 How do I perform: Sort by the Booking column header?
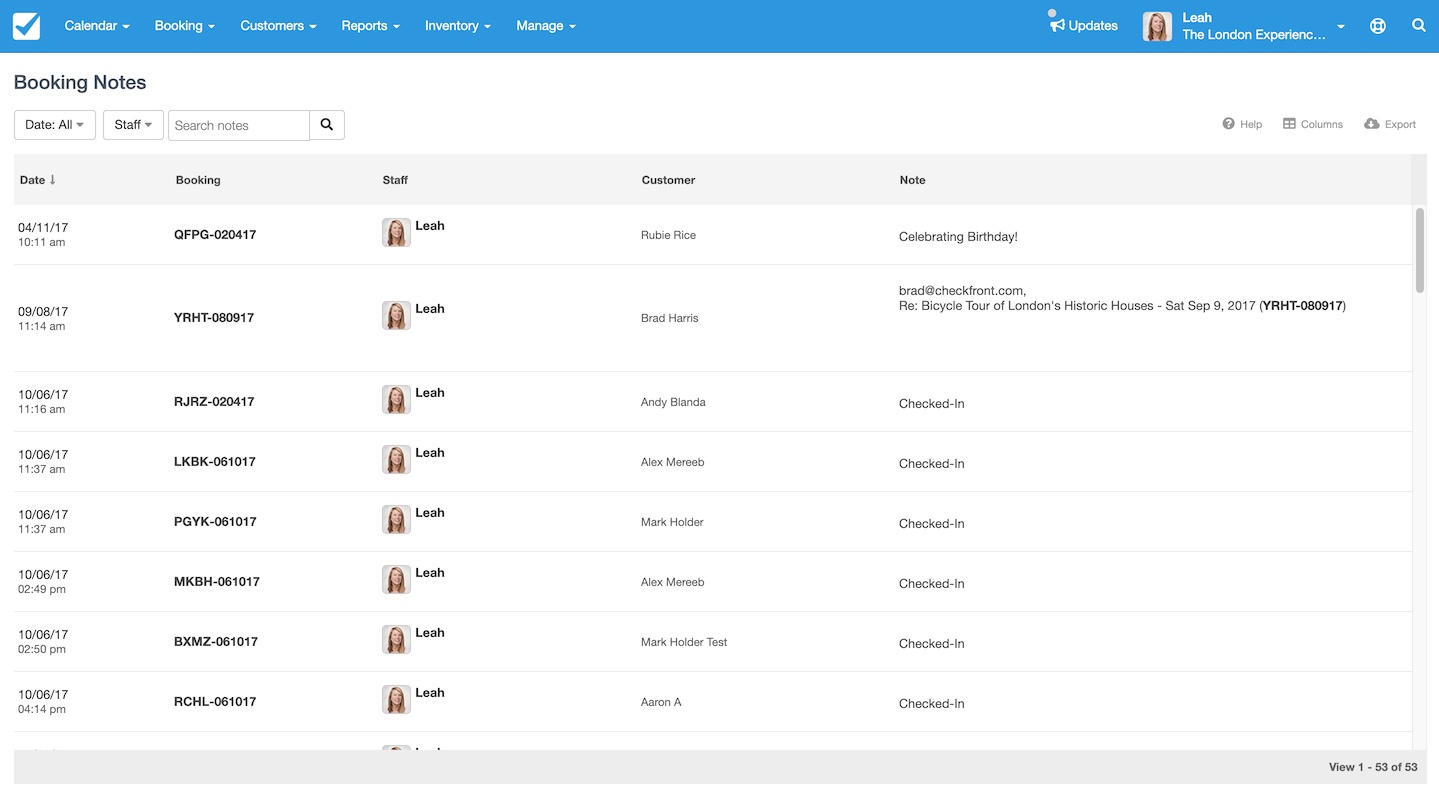198,180
